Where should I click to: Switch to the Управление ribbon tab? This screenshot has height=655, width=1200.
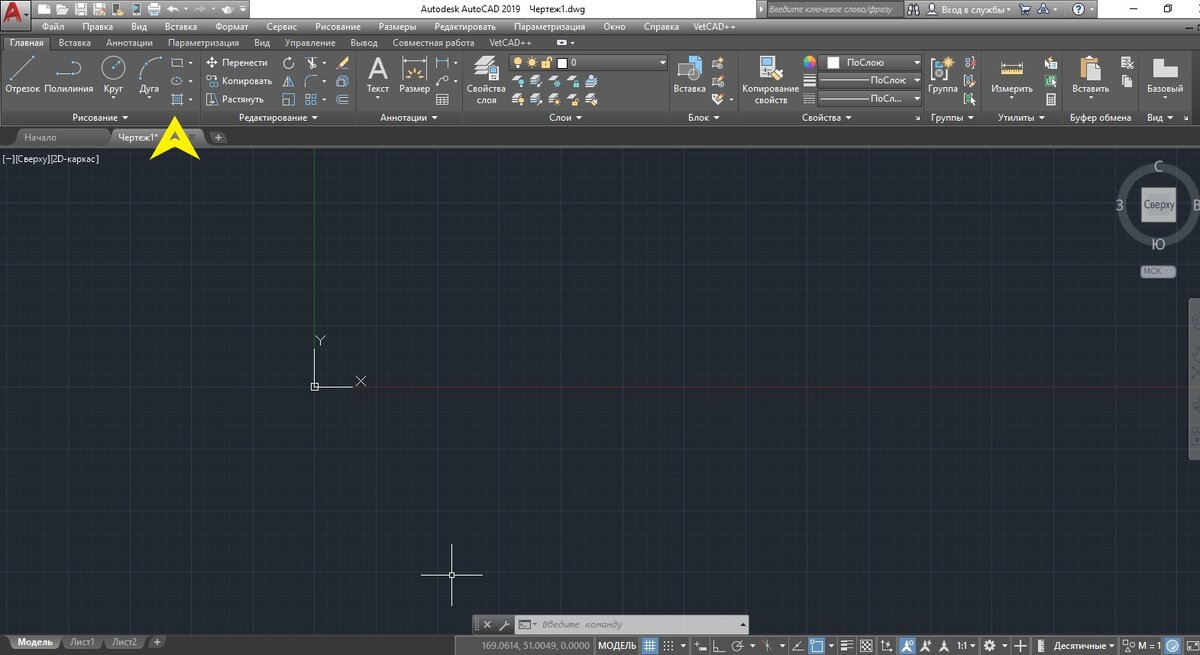309,43
